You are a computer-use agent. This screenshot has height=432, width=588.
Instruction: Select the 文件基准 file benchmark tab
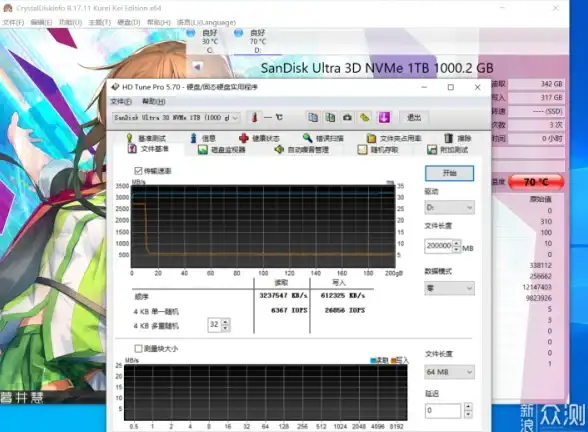(x=148, y=149)
